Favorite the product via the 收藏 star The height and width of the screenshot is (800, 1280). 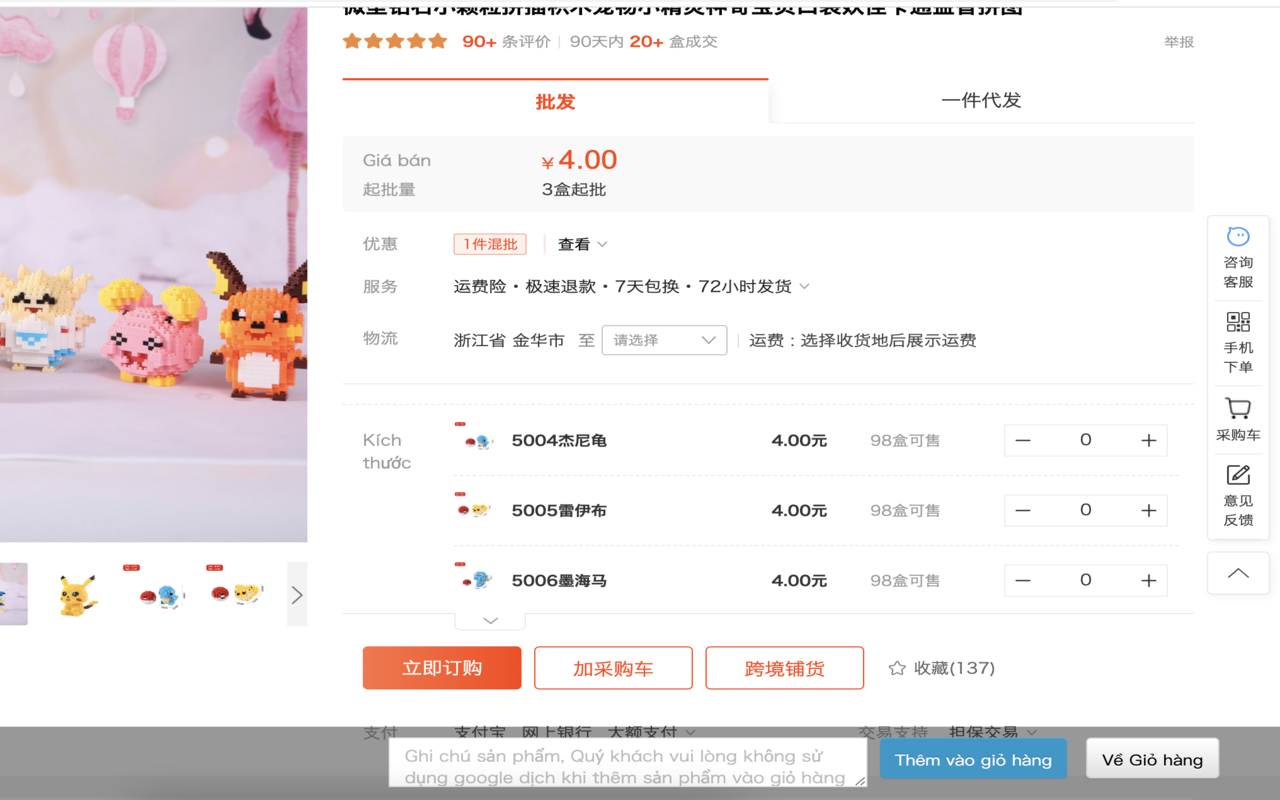coord(898,667)
